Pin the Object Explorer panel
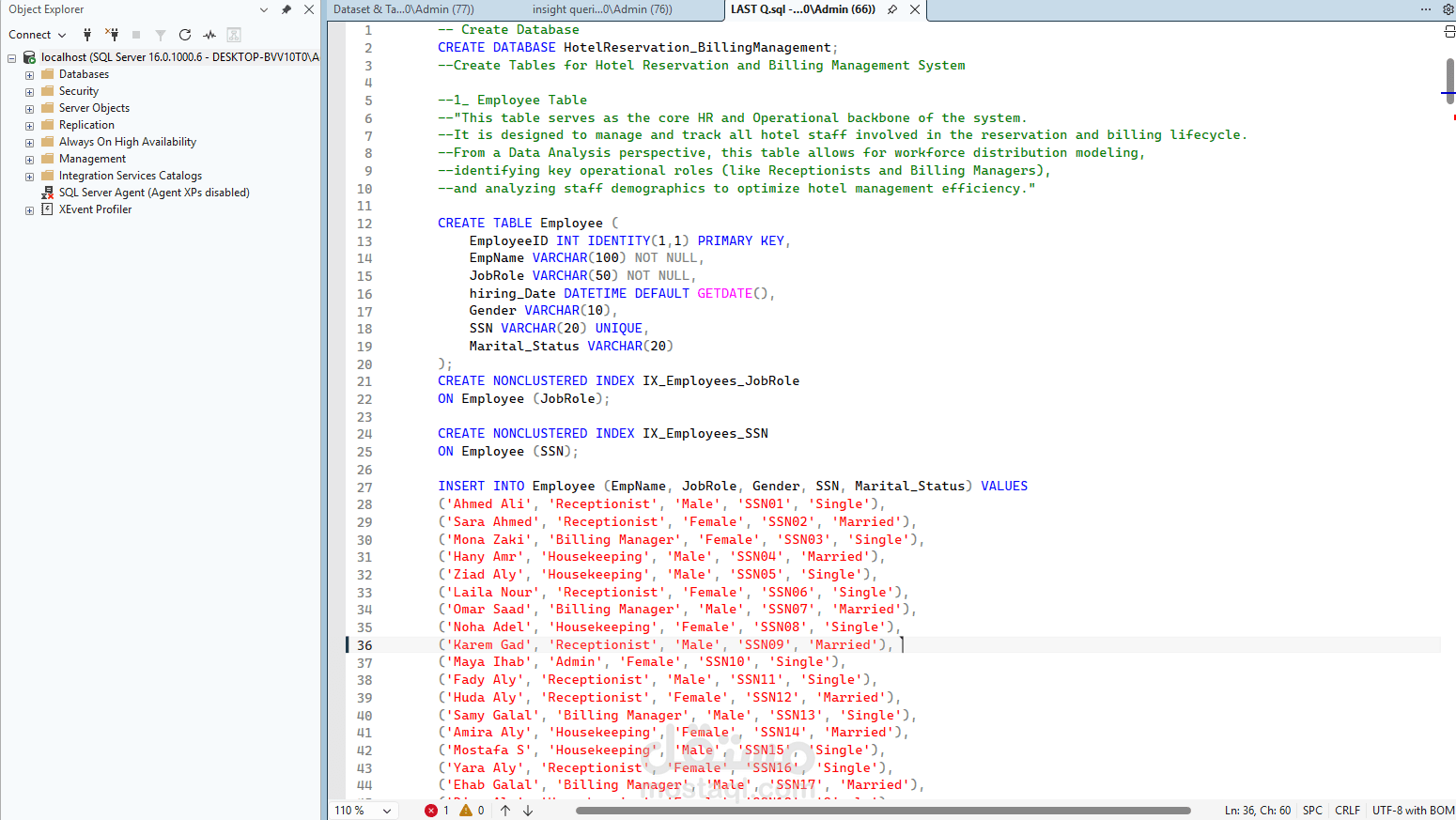 point(287,9)
